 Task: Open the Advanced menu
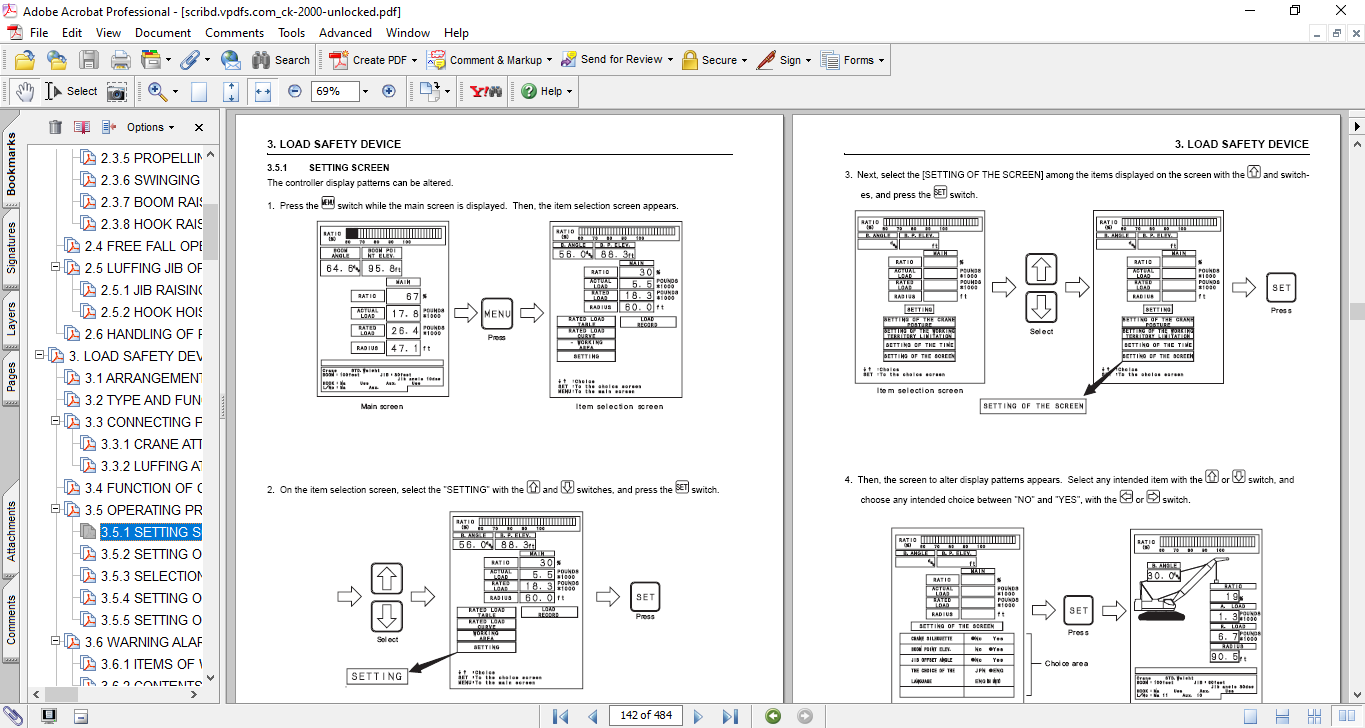click(x=345, y=33)
